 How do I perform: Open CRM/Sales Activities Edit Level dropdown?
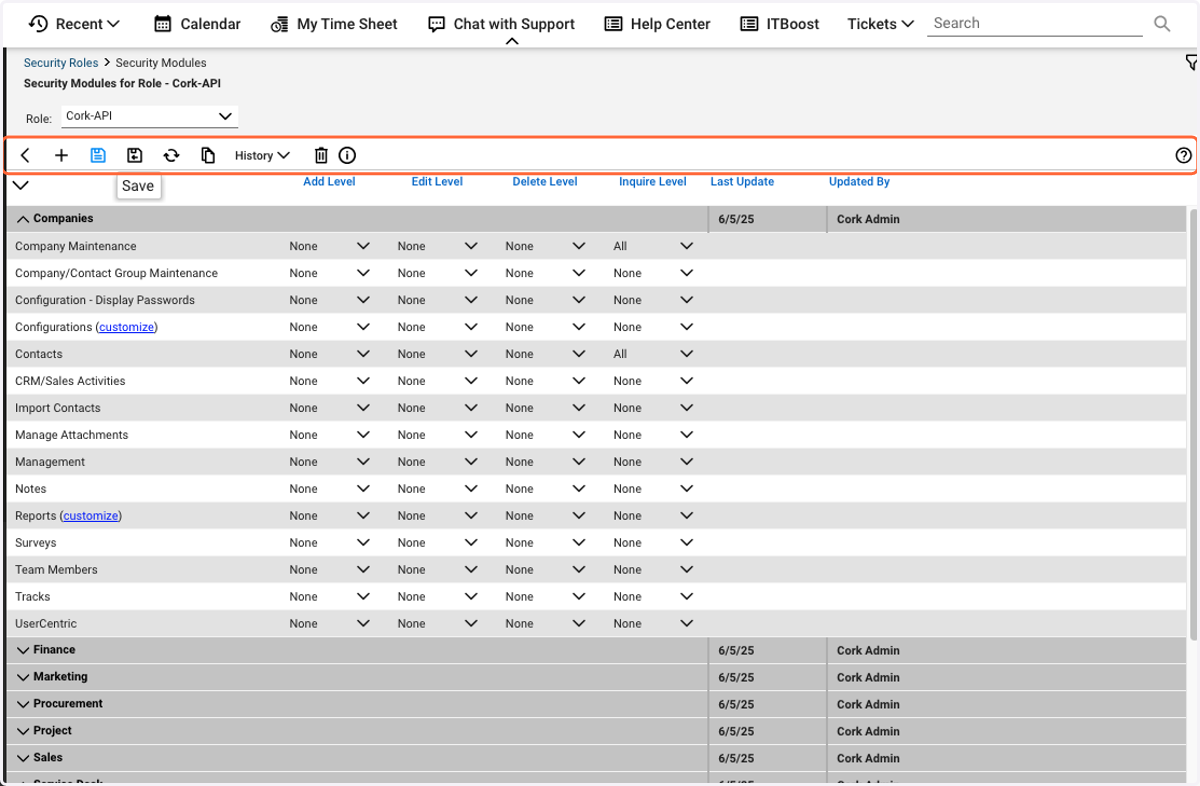(438, 381)
